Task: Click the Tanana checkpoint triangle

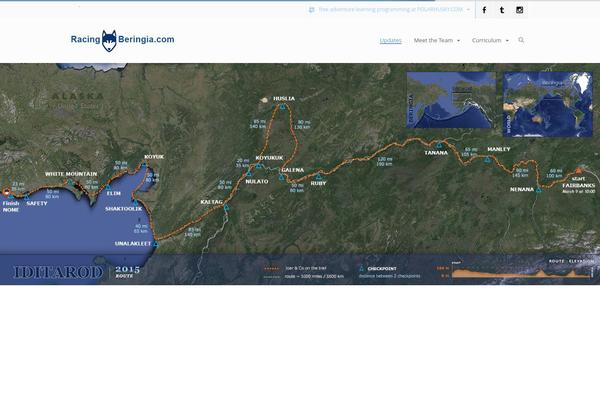Action: click(x=439, y=145)
